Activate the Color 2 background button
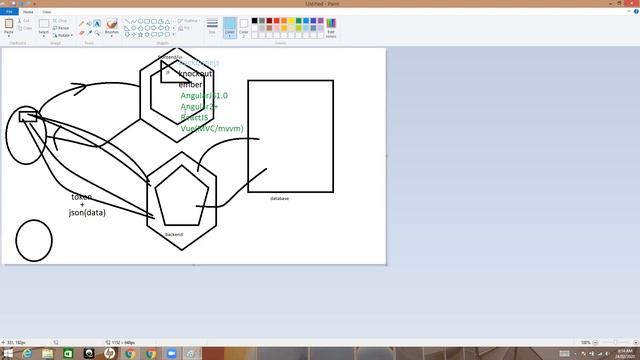Screen dimensions: 640x360 [x=244, y=28]
